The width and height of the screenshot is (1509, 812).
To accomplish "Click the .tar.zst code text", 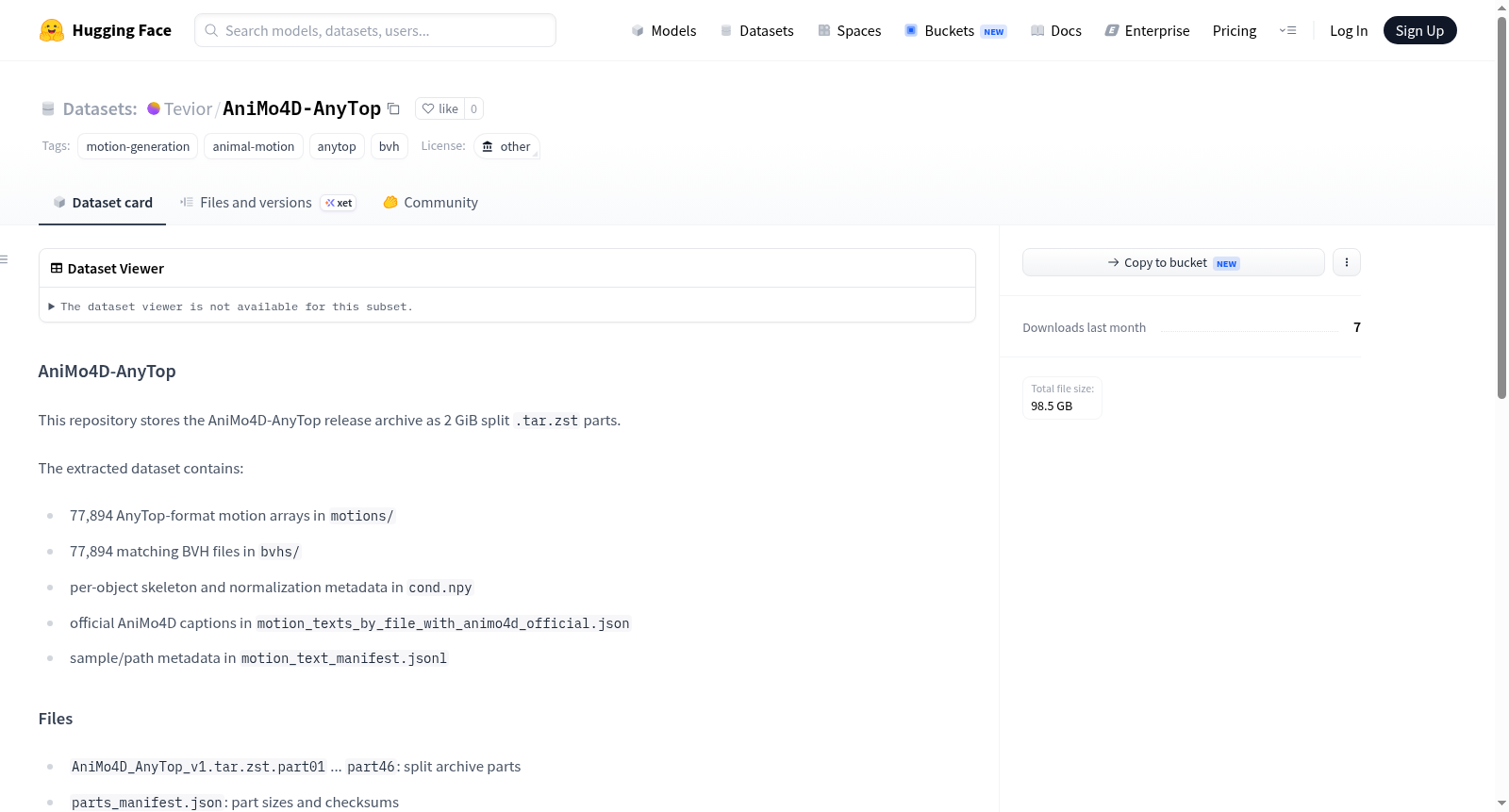I will (x=546, y=421).
